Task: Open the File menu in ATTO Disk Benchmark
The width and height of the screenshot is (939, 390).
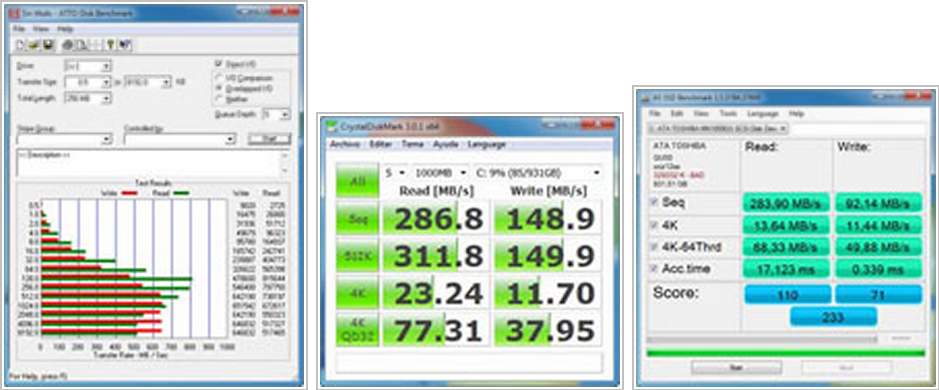Action: tap(19, 29)
